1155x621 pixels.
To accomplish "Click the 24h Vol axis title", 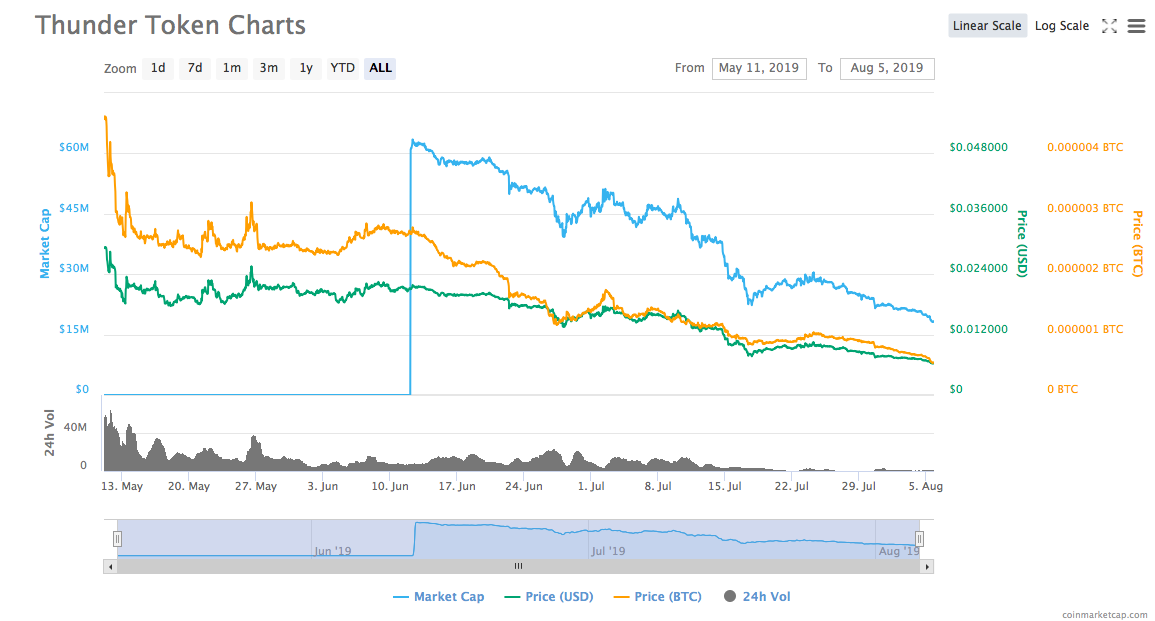I will click(49, 433).
